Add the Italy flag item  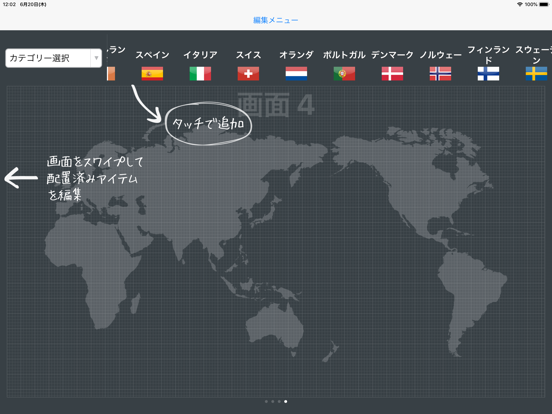coord(200,74)
